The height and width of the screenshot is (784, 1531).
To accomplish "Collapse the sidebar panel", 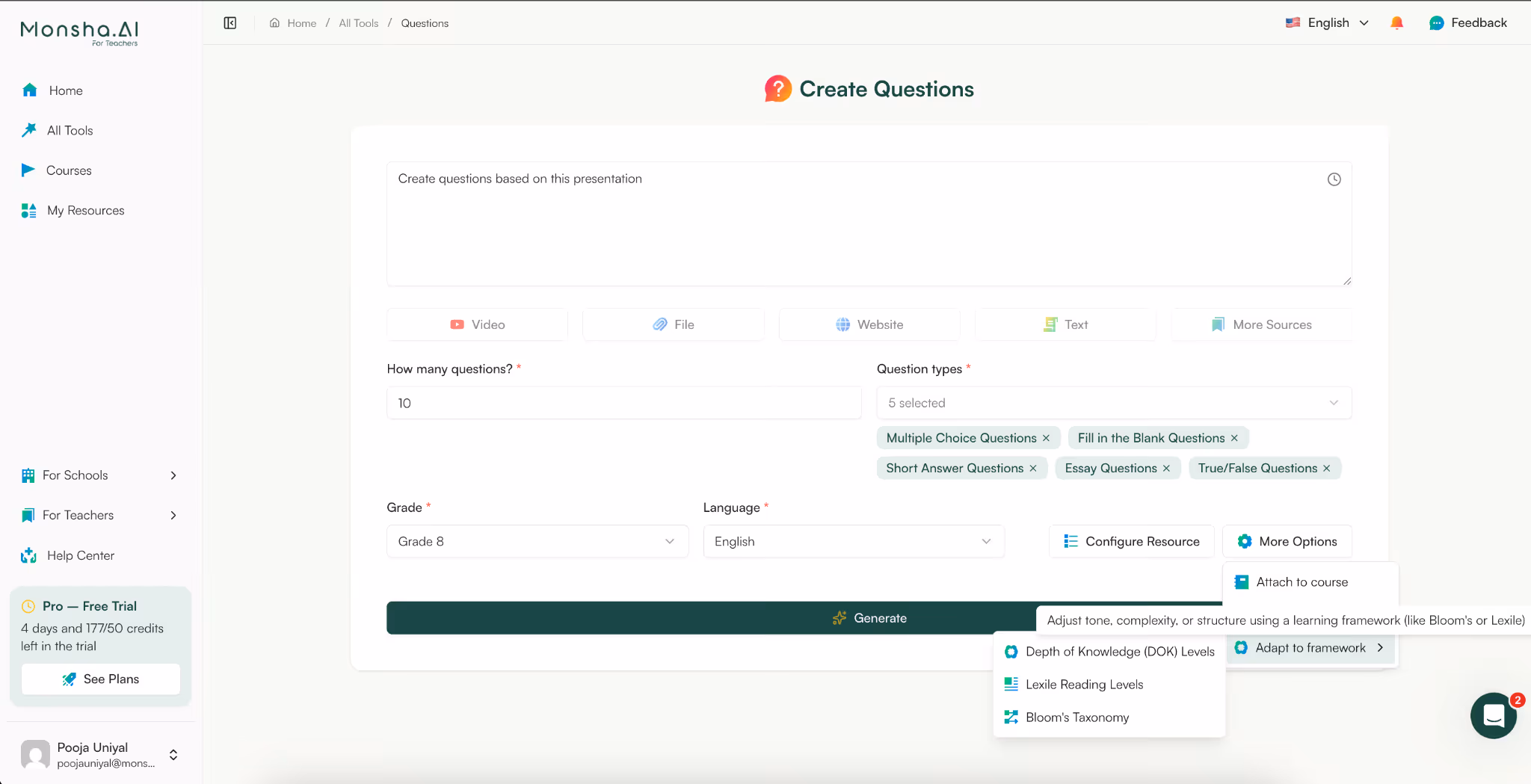I will 230,22.
